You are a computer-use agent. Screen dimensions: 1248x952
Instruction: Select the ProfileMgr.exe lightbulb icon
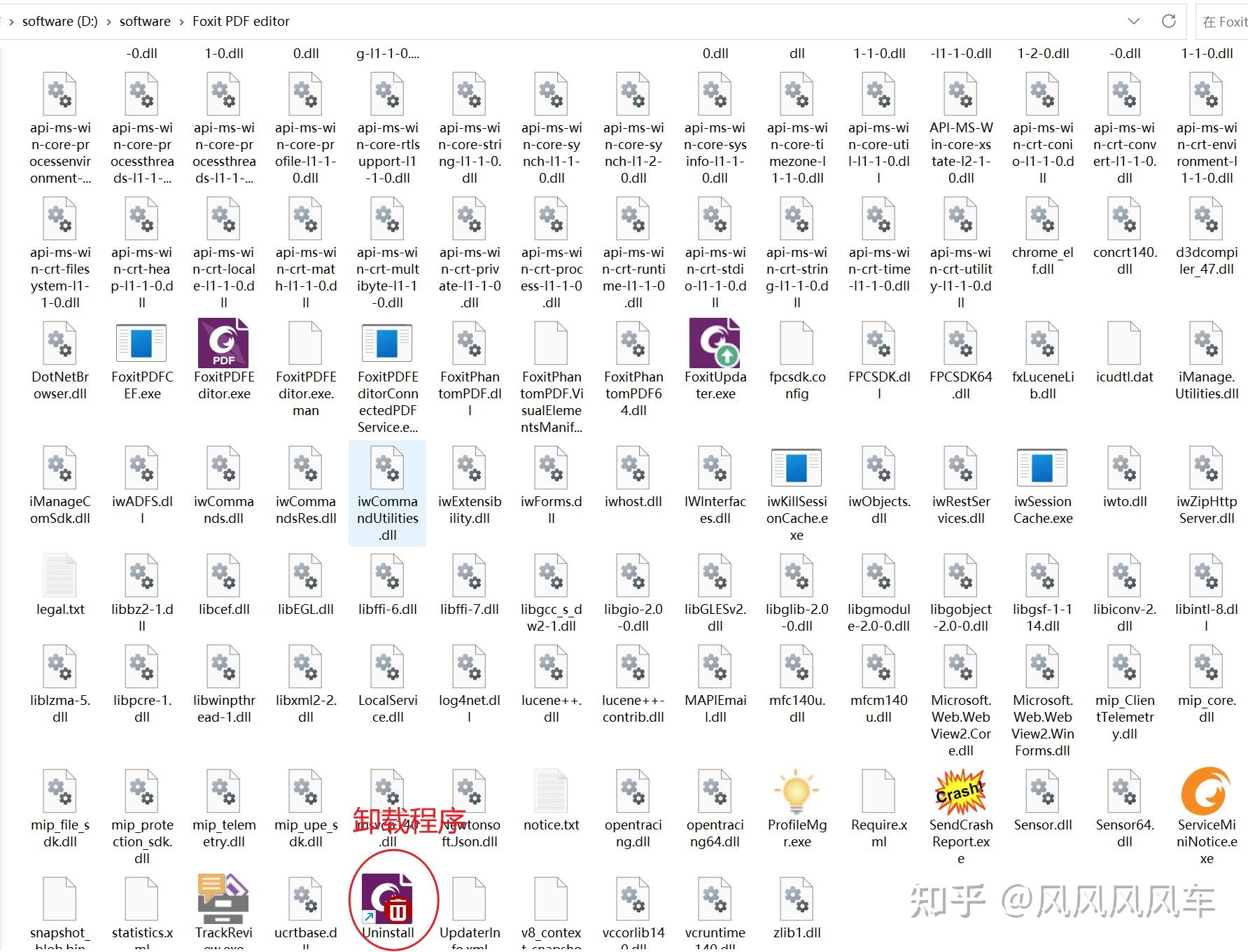pos(797,791)
